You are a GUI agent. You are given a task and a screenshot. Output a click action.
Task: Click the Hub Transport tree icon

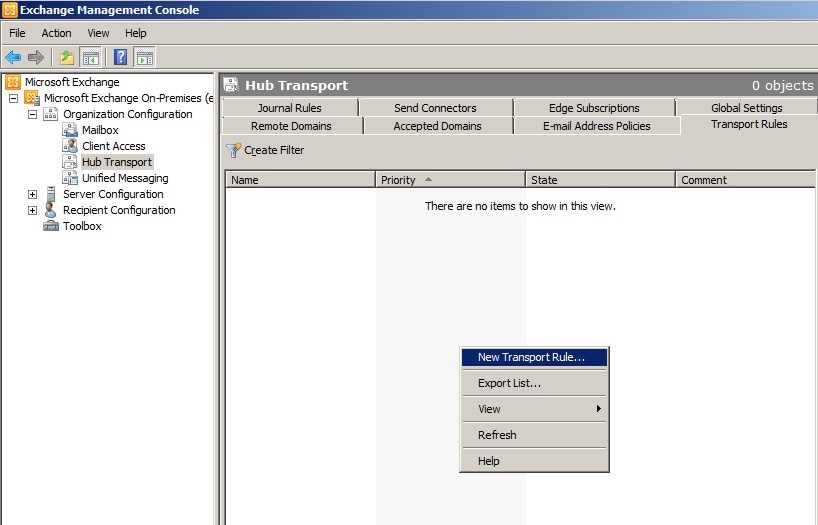(x=70, y=162)
